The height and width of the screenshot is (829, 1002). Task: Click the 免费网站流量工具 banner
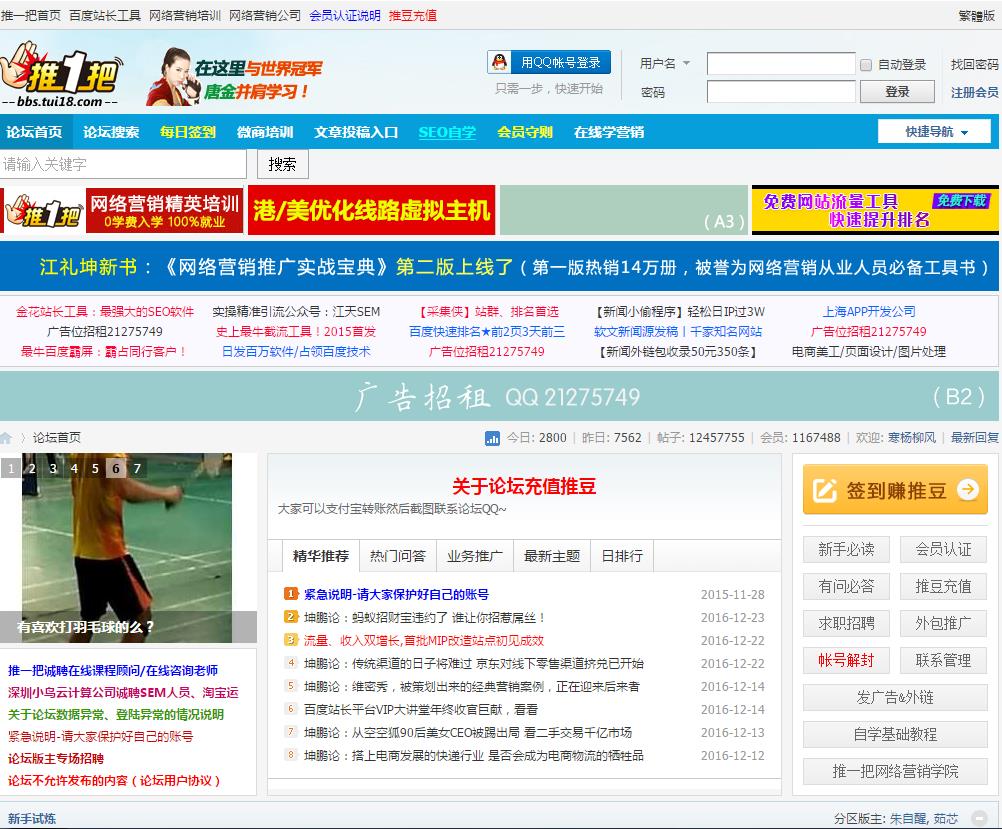(x=875, y=210)
